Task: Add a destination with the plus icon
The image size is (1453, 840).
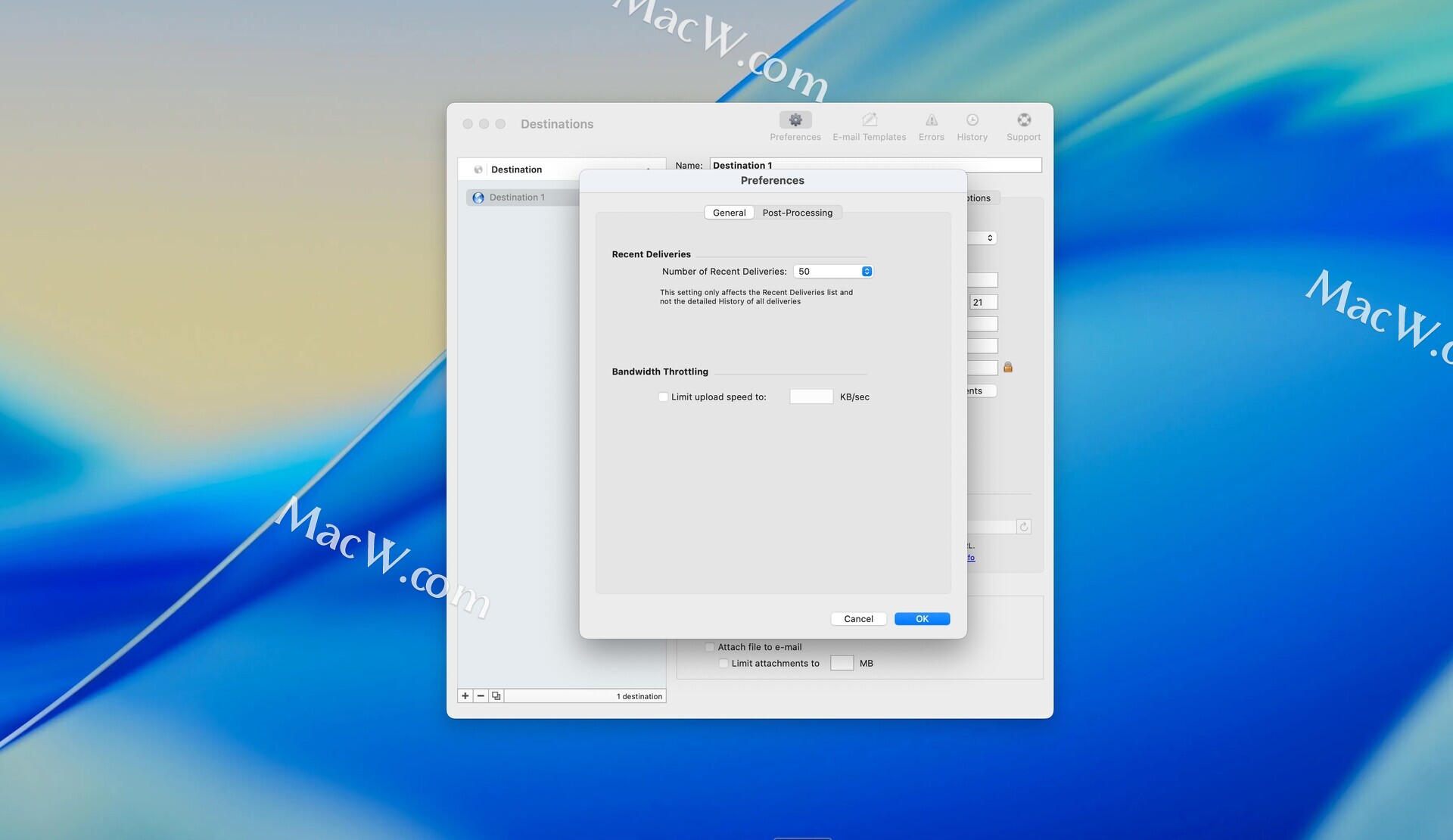Action: coord(465,695)
